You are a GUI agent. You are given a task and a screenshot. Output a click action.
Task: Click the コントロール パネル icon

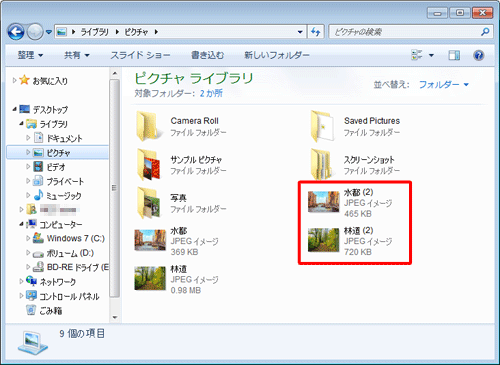point(32,296)
